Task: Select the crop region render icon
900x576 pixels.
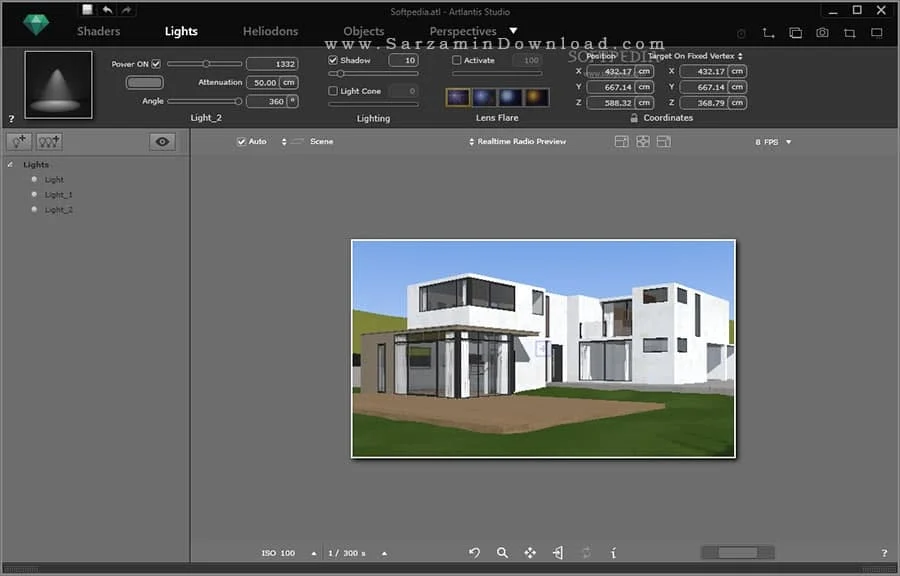Action: point(849,33)
